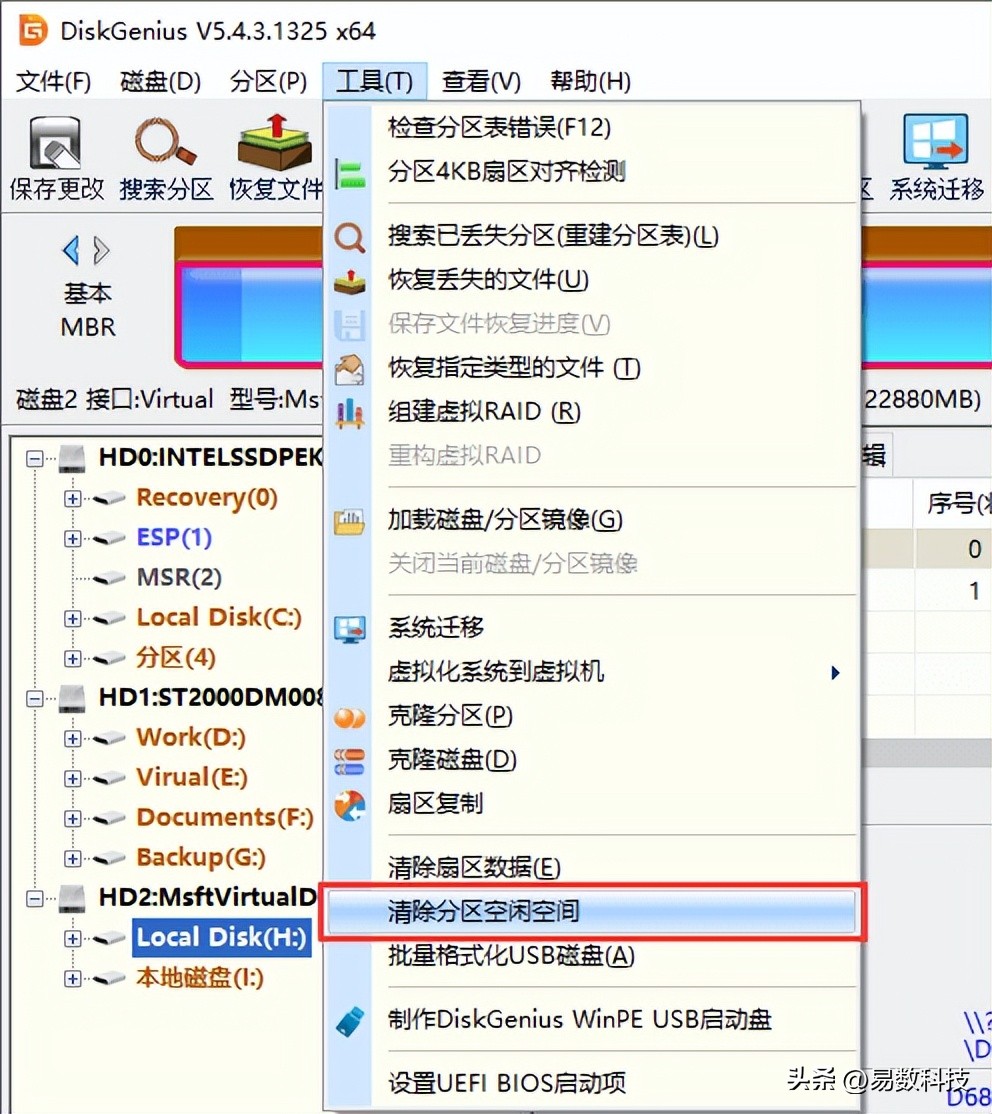Click the magnifier icon for search lost partitions
This screenshot has width=992, height=1114.
350,237
